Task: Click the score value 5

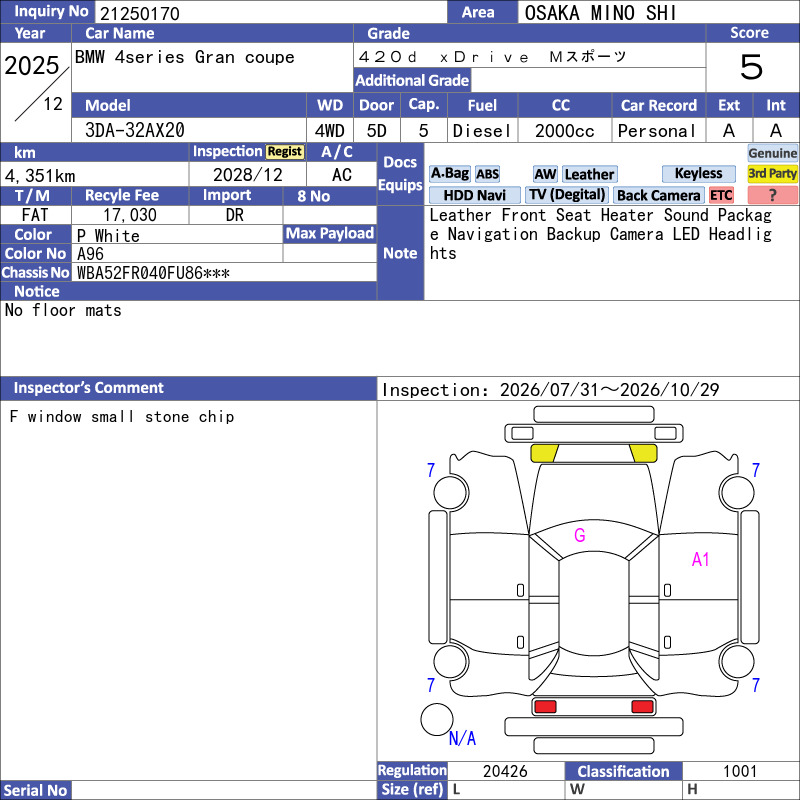Action: point(752,67)
